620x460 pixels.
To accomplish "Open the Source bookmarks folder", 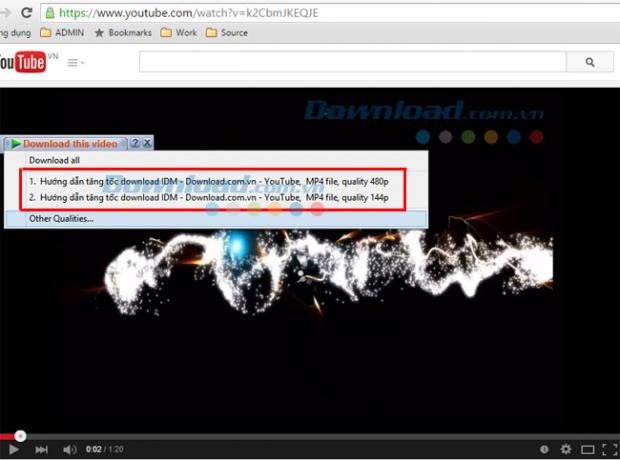I will 227,32.
